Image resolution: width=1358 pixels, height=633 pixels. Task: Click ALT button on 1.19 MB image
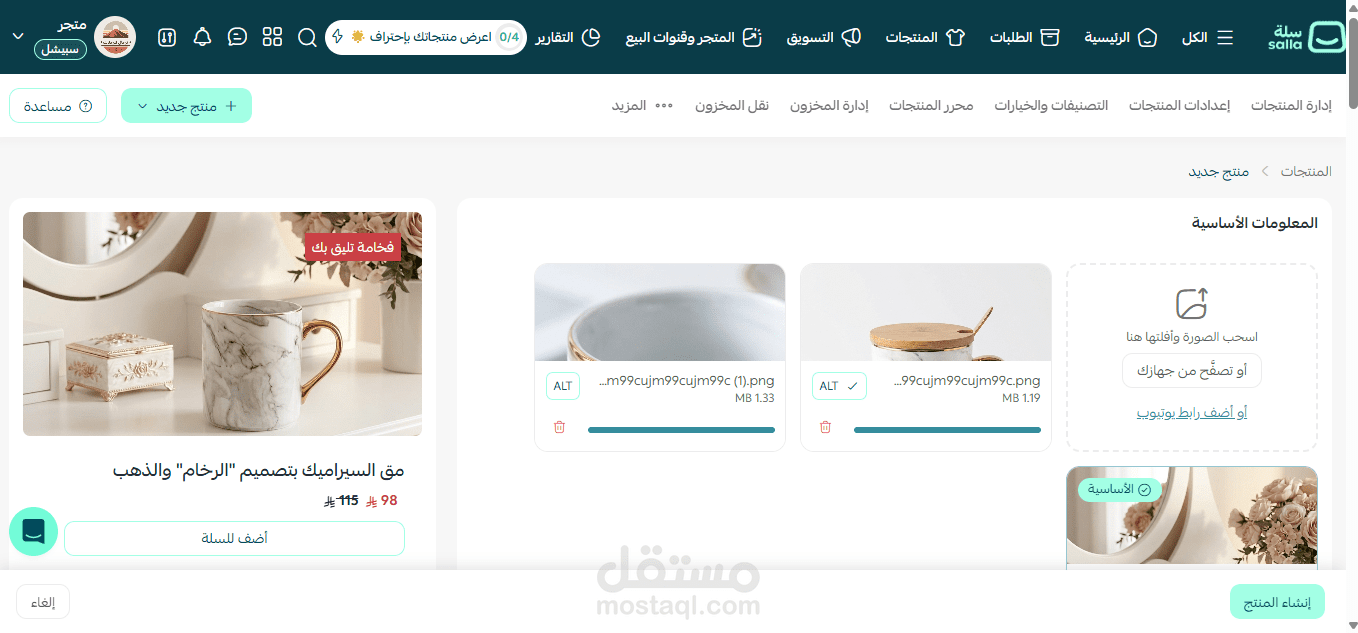839,386
